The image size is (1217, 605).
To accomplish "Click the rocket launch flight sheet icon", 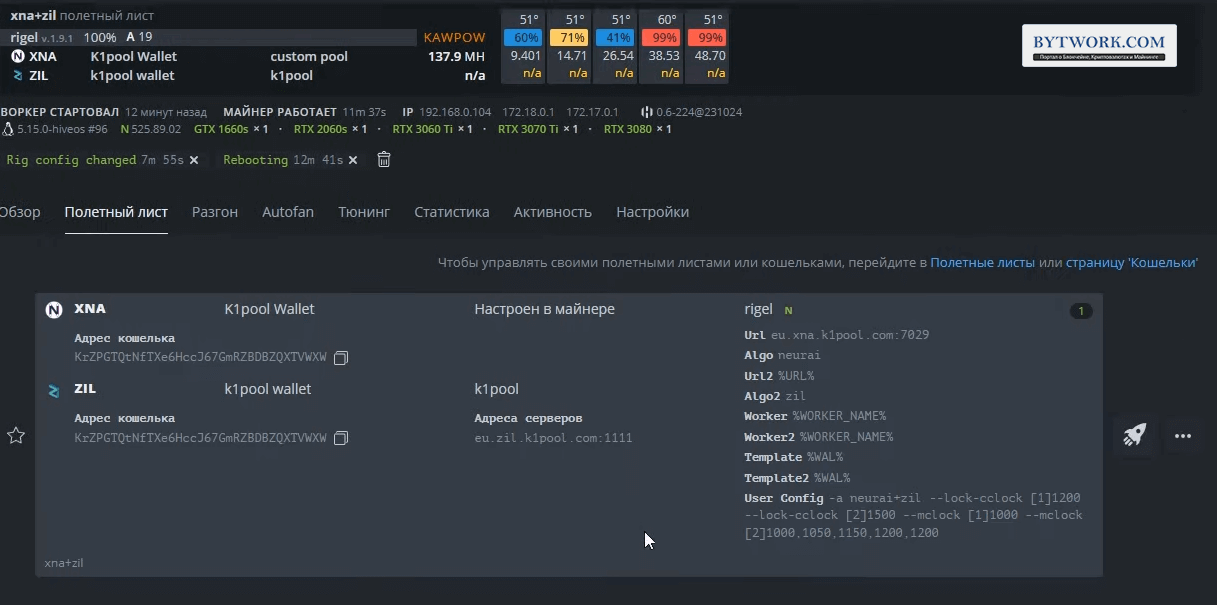I will coord(1134,436).
